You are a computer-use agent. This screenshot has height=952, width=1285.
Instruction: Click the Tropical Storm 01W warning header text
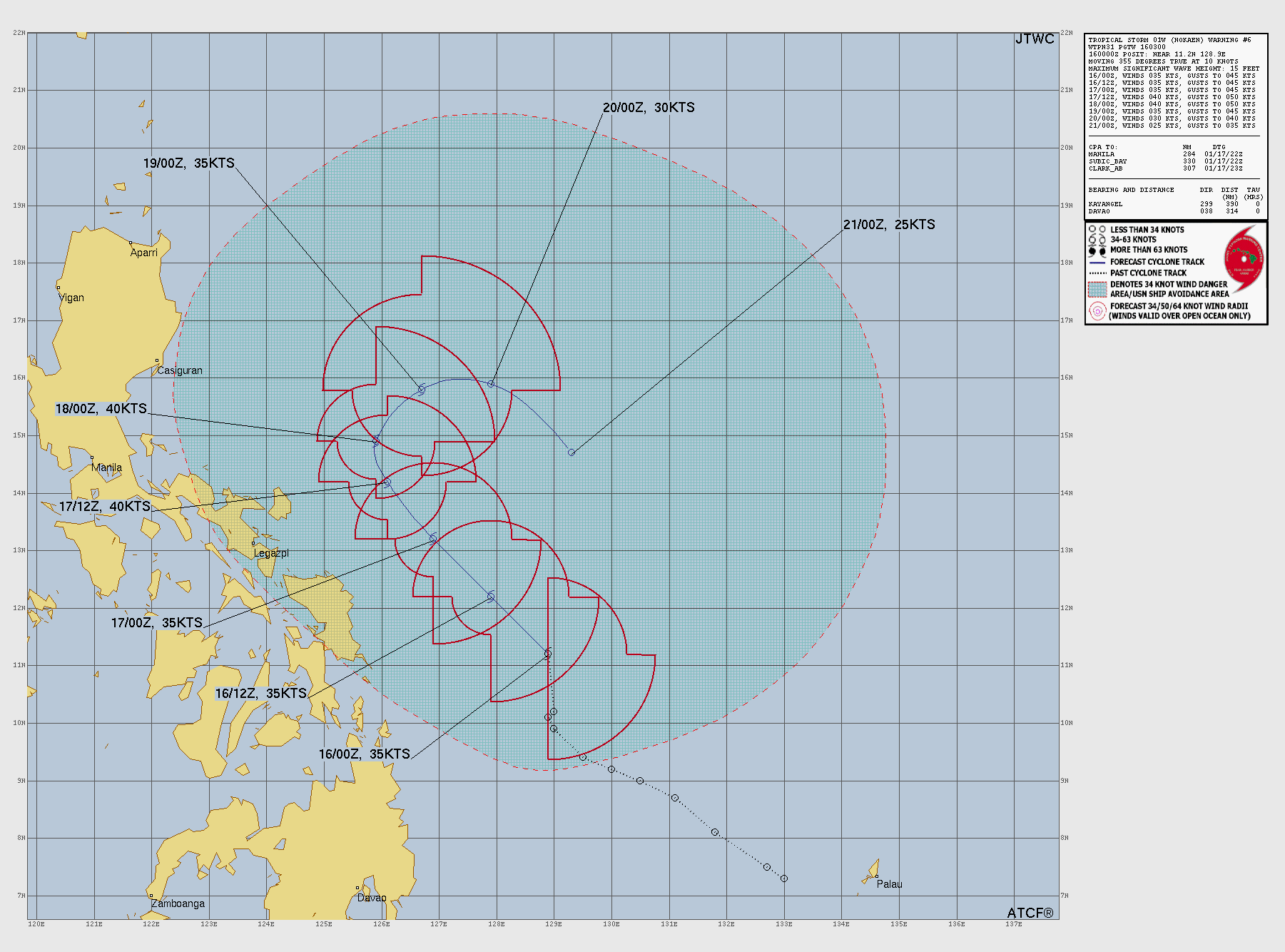[1169, 40]
